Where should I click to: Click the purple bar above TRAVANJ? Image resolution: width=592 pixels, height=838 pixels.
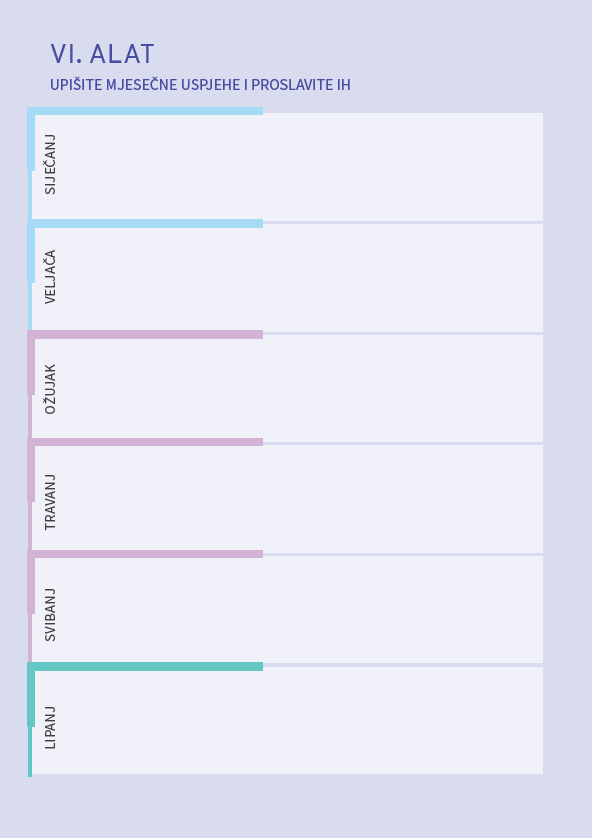pyautogui.click(x=145, y=442)
